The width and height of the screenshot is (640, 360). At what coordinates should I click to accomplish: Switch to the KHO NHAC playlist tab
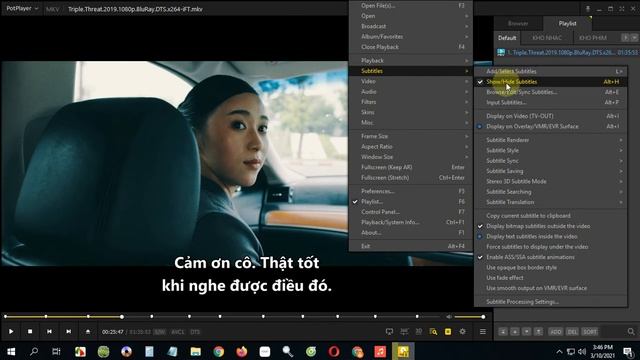click(547, 38)
